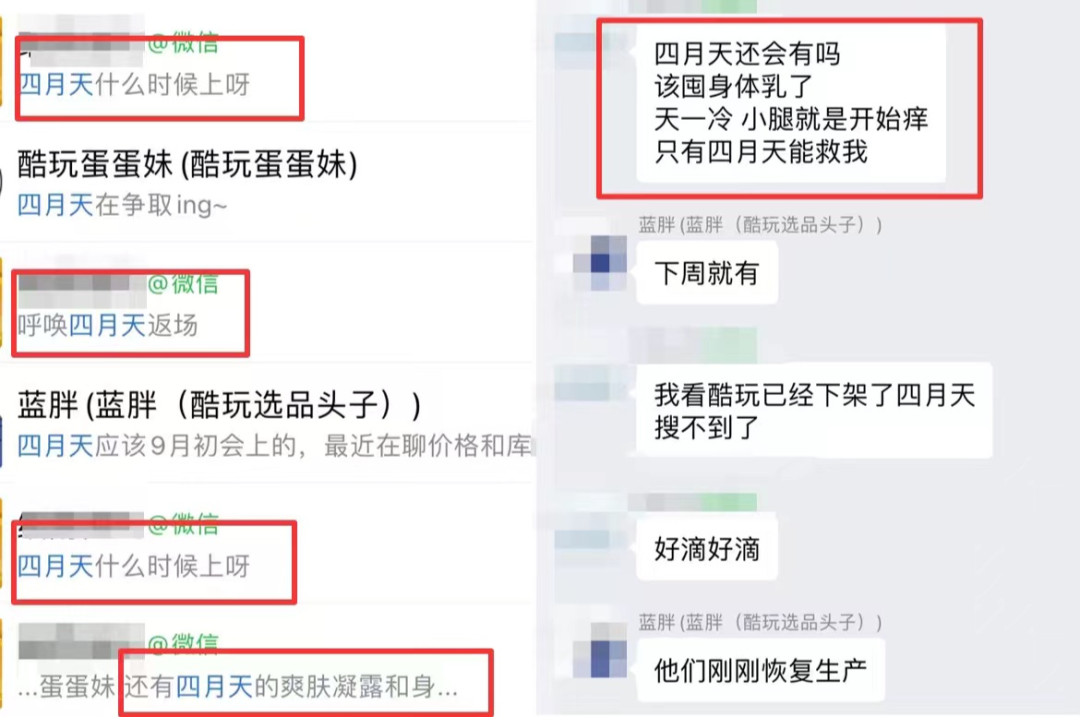
Task: Select the 他们刚刚恢复生产 chat bubble
Action: click(761, 670)
